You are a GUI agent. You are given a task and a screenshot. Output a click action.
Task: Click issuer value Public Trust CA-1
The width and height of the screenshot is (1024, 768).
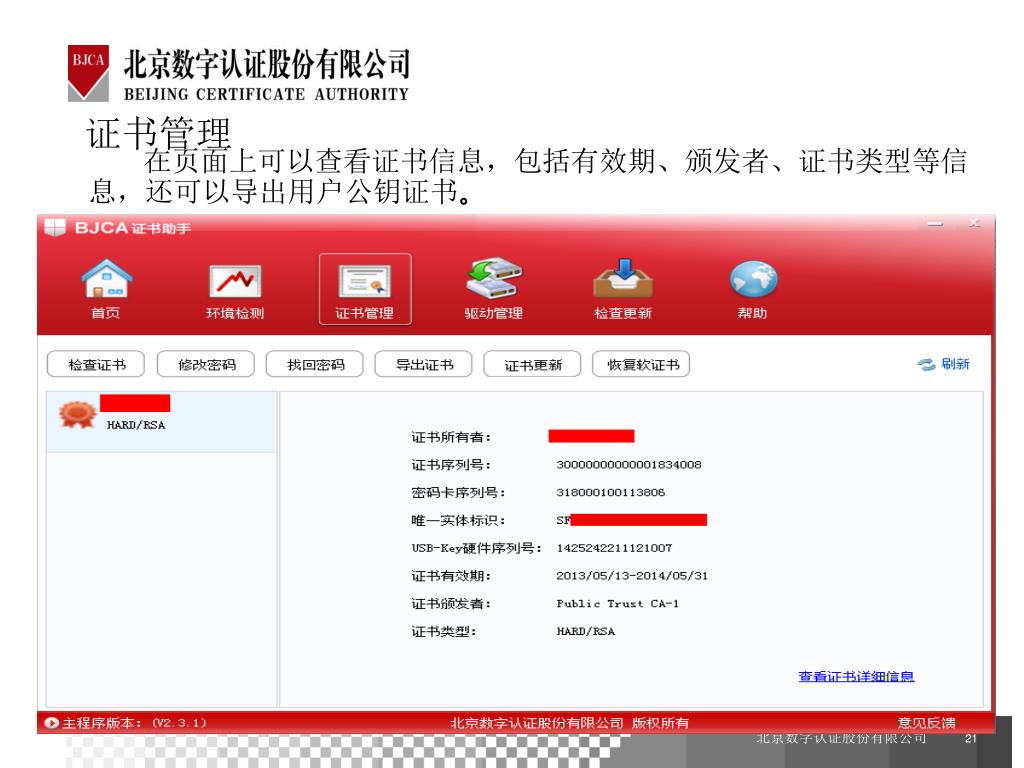[617, 603]
